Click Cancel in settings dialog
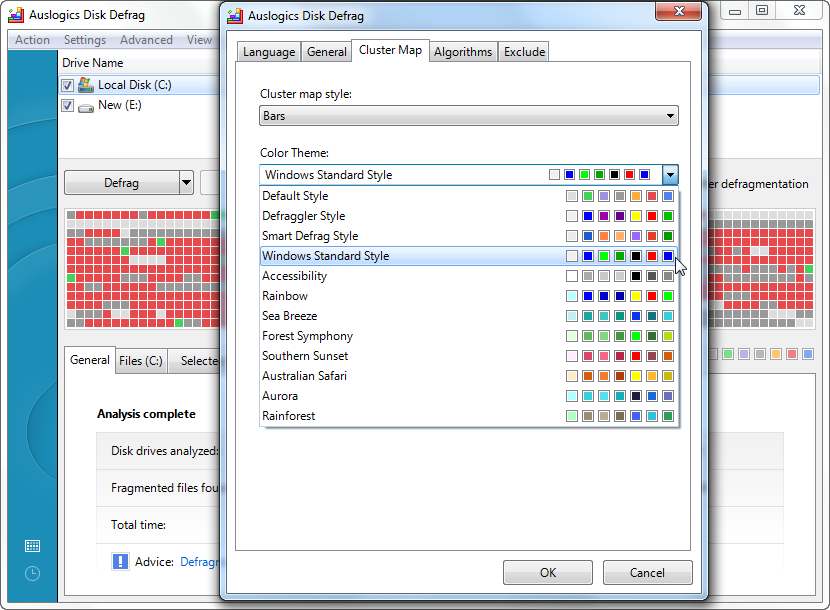The width and height of the screenshot is (830, 610). (647, 572)
